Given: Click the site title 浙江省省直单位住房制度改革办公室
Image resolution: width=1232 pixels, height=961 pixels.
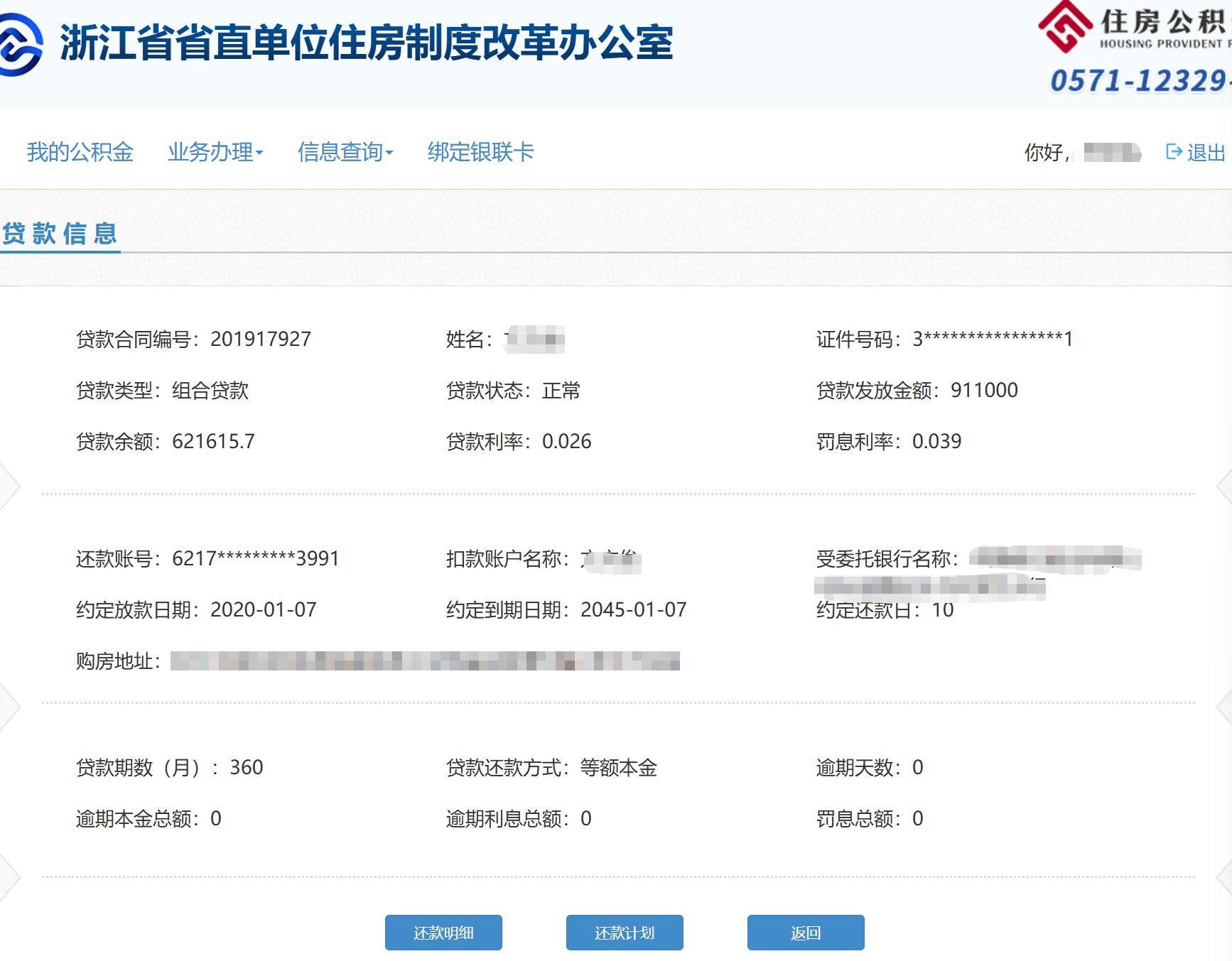Looking at the screenshot, I should click(x=367, y=43).
